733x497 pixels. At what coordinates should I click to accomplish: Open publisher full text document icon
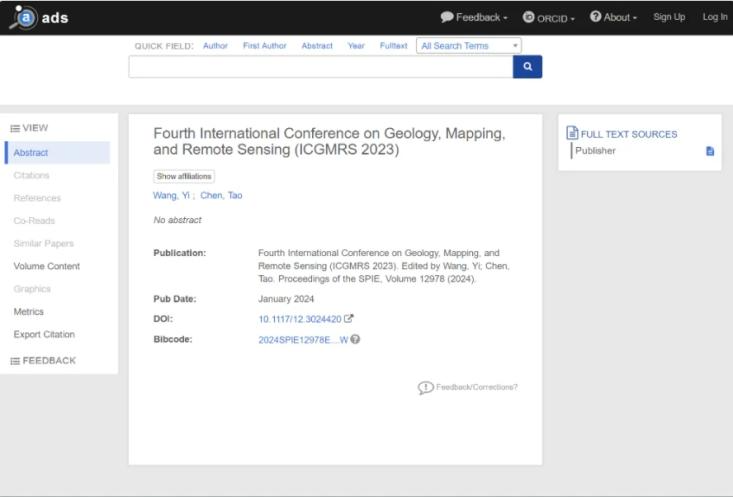click(x=710, y=151)
